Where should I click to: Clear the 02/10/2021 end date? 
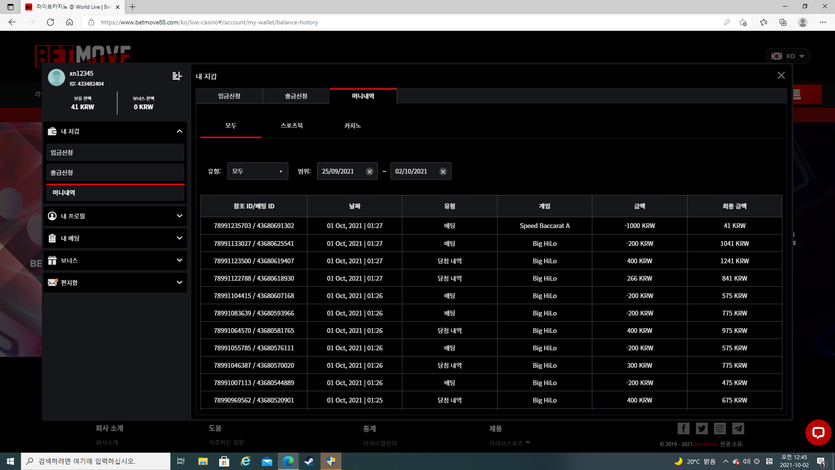tap(443, 171)
